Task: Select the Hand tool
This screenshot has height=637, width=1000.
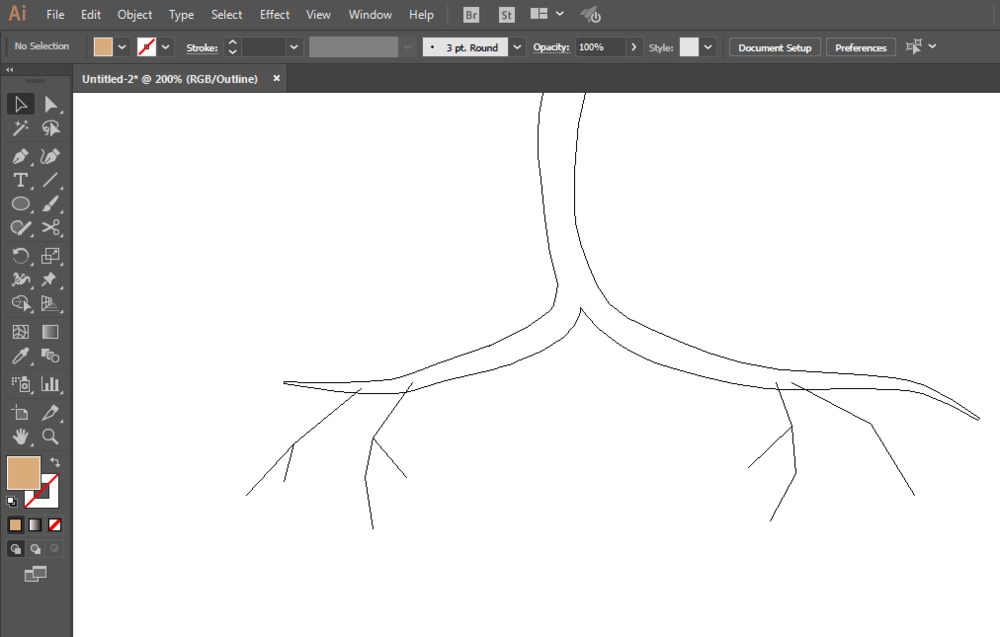Action: (x=20, y=437)
